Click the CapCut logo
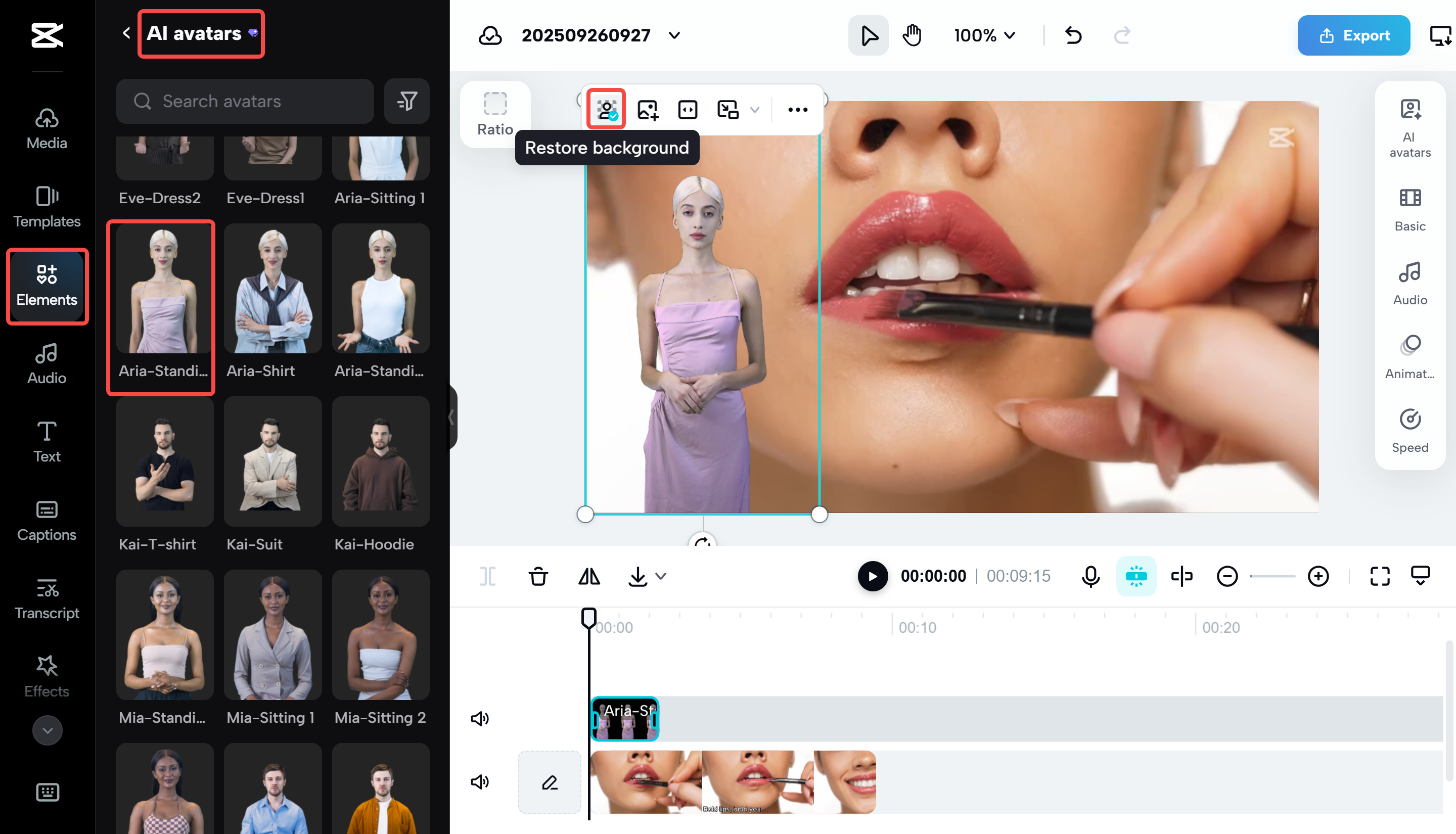Image resolution: width=1456 pixels, height=834 pixels. [x=47, y=35]
